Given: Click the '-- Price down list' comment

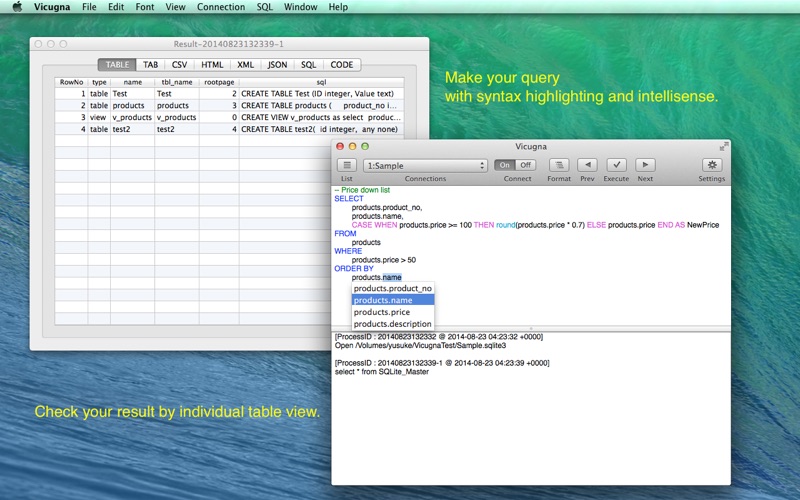Looking at the screenshot, I should [362, 190].
